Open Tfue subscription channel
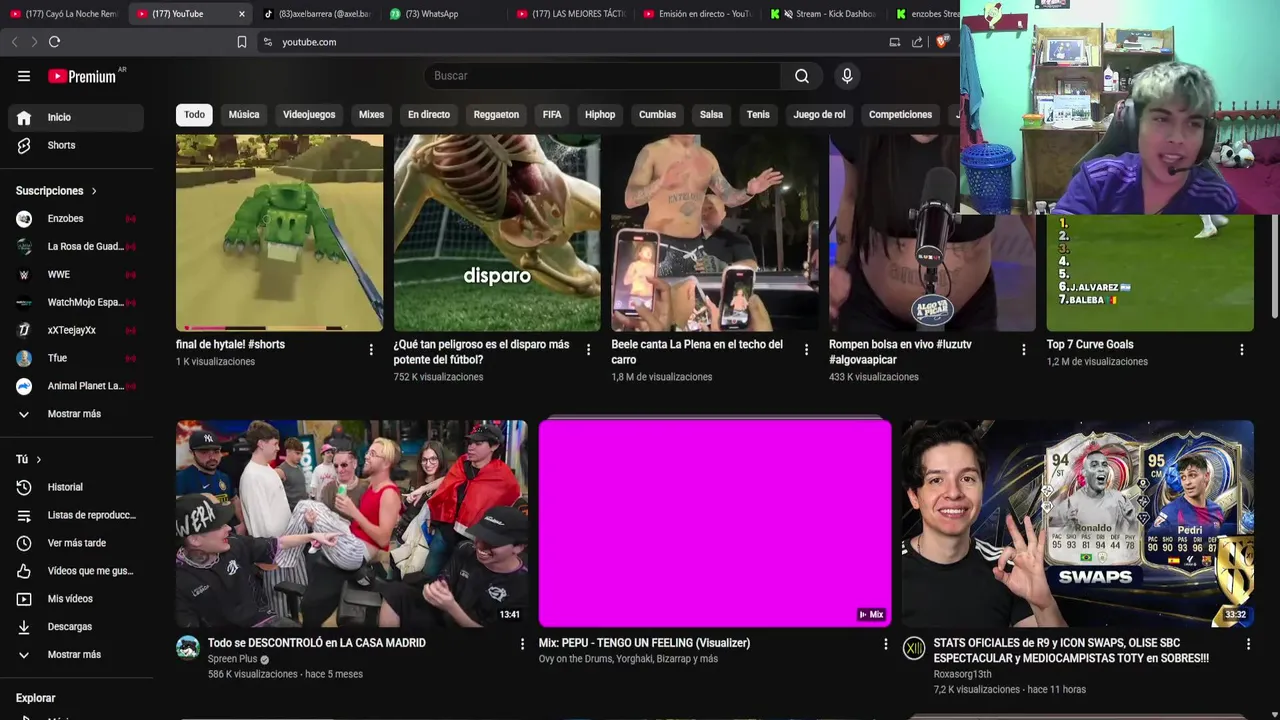The height and width of the screenshot is (720, 1280). 76,359
